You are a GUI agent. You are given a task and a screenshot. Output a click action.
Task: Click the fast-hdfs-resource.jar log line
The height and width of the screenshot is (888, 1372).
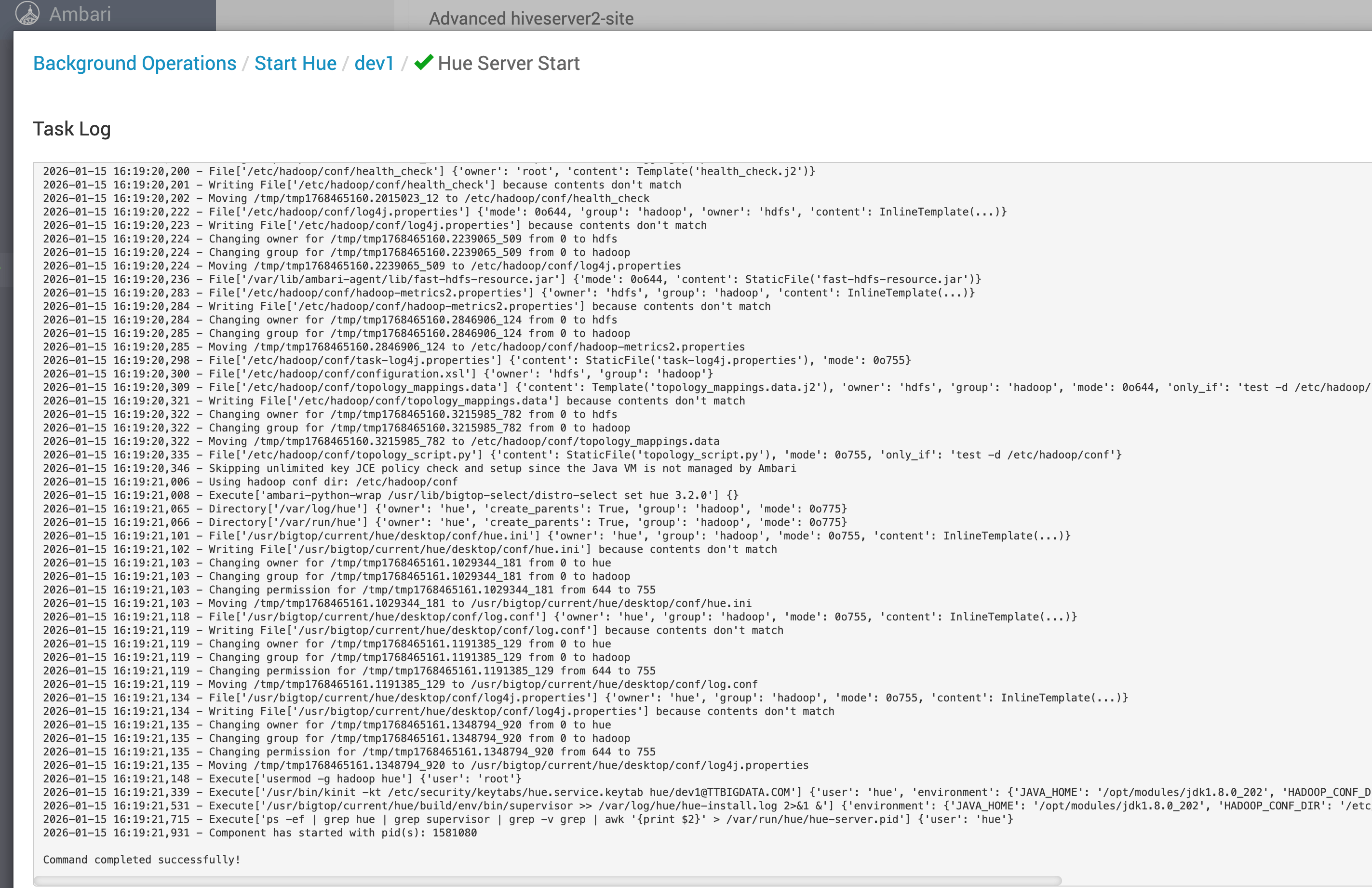pos(511,279)
